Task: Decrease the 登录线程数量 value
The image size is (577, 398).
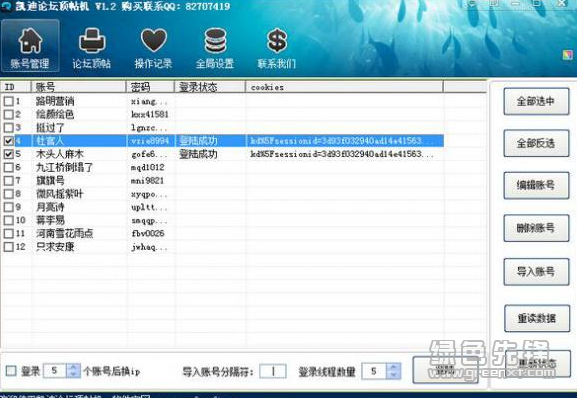Action: [x=394, y=375]
